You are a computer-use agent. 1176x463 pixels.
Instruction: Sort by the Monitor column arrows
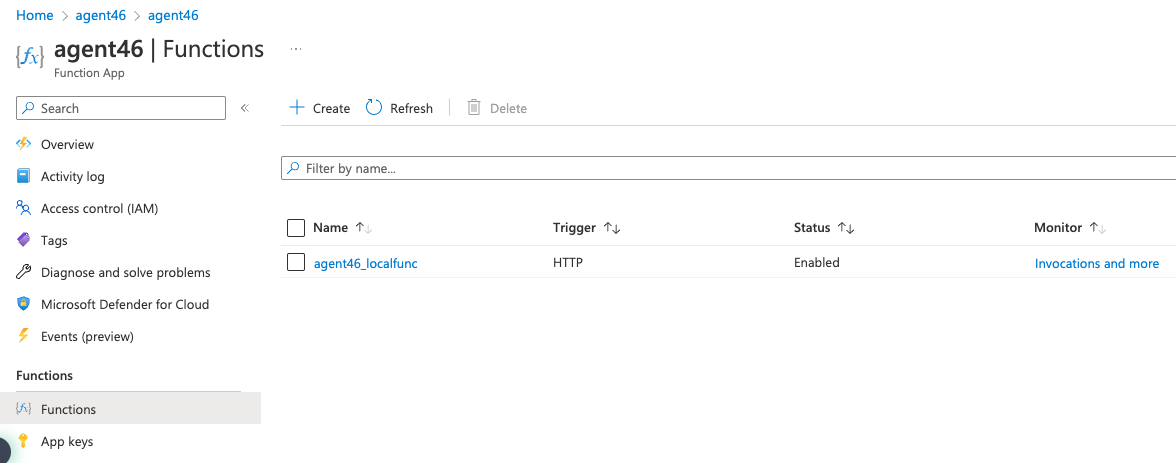1098,227
